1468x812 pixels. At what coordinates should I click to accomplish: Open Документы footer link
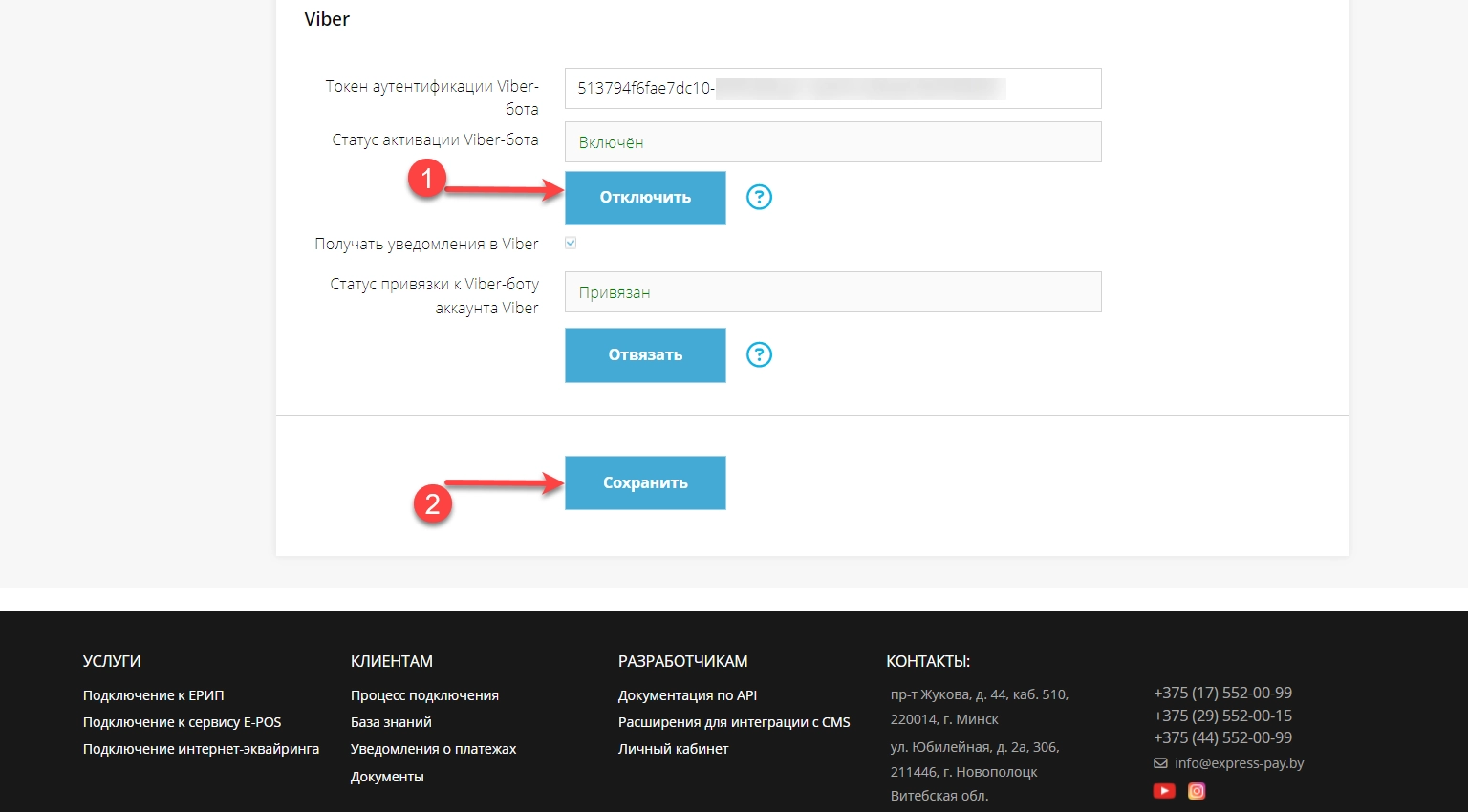387,777
